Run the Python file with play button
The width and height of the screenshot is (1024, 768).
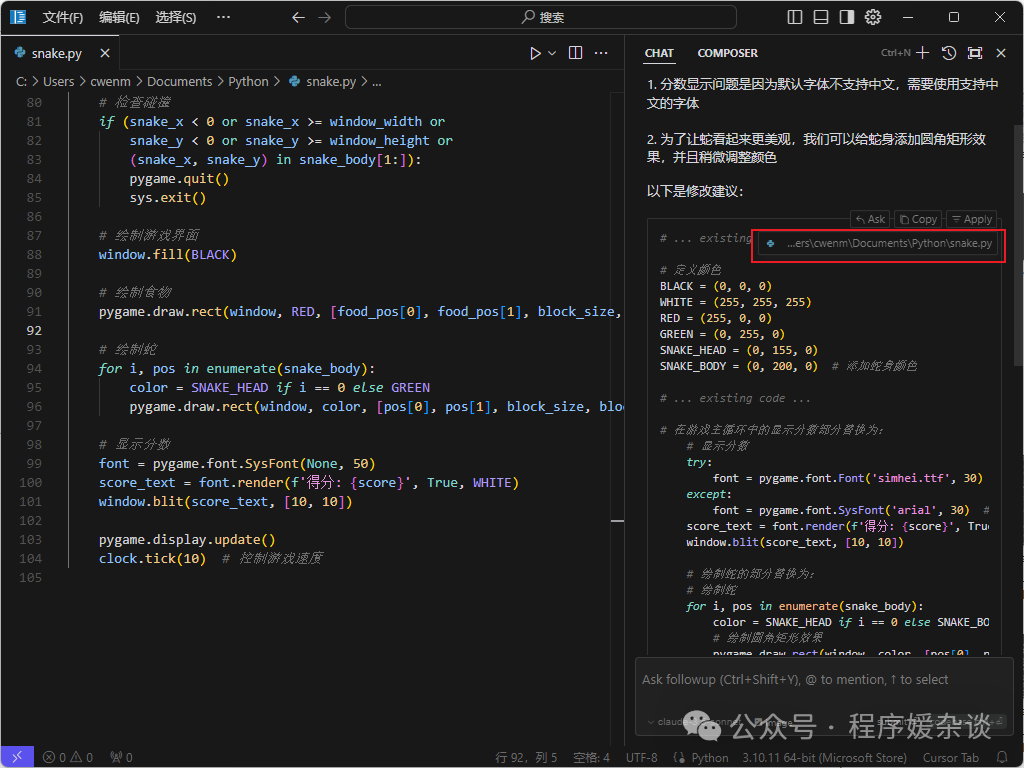pyautogui.click(x=535, y=53)
